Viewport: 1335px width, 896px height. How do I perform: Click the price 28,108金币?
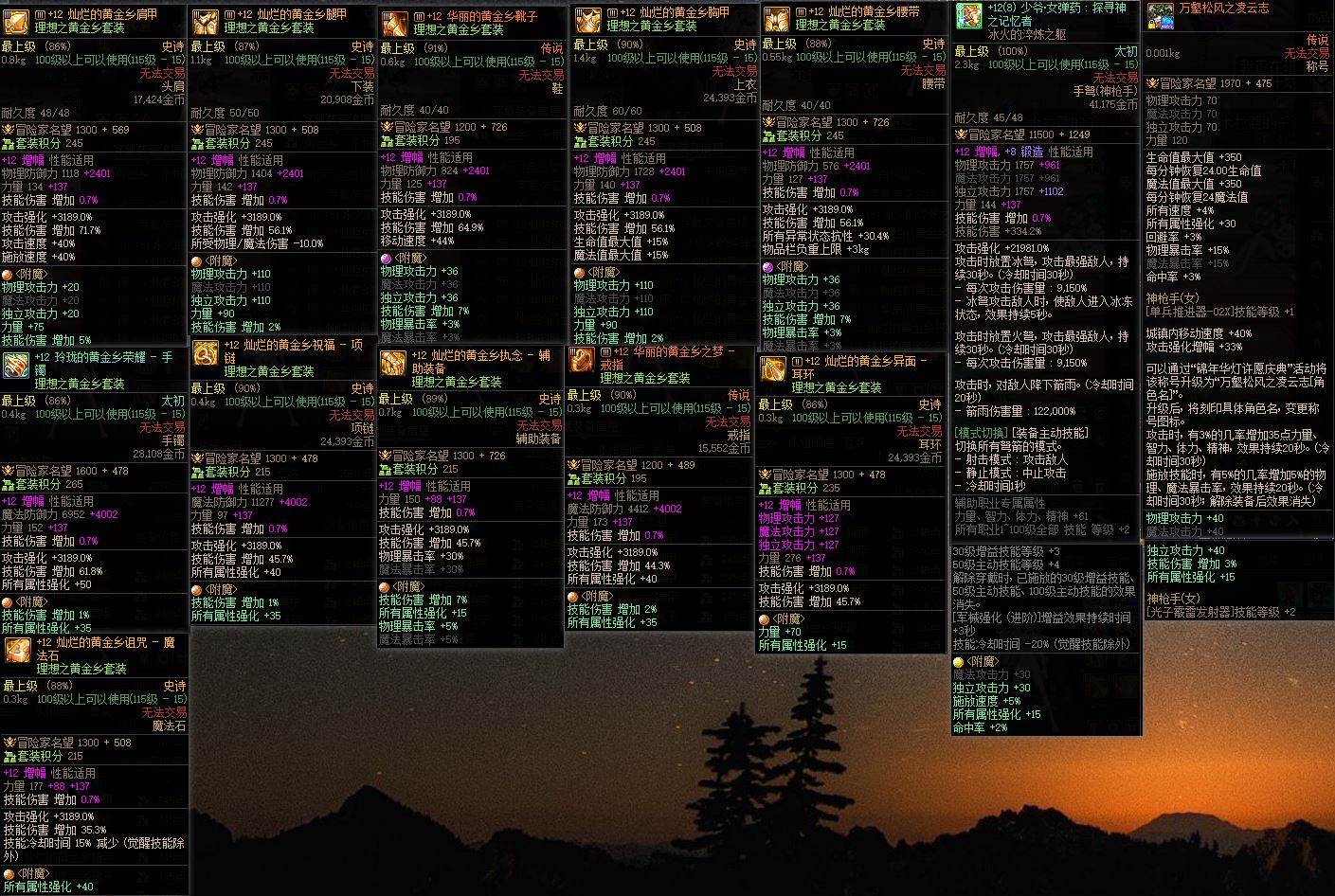(158, 454)
